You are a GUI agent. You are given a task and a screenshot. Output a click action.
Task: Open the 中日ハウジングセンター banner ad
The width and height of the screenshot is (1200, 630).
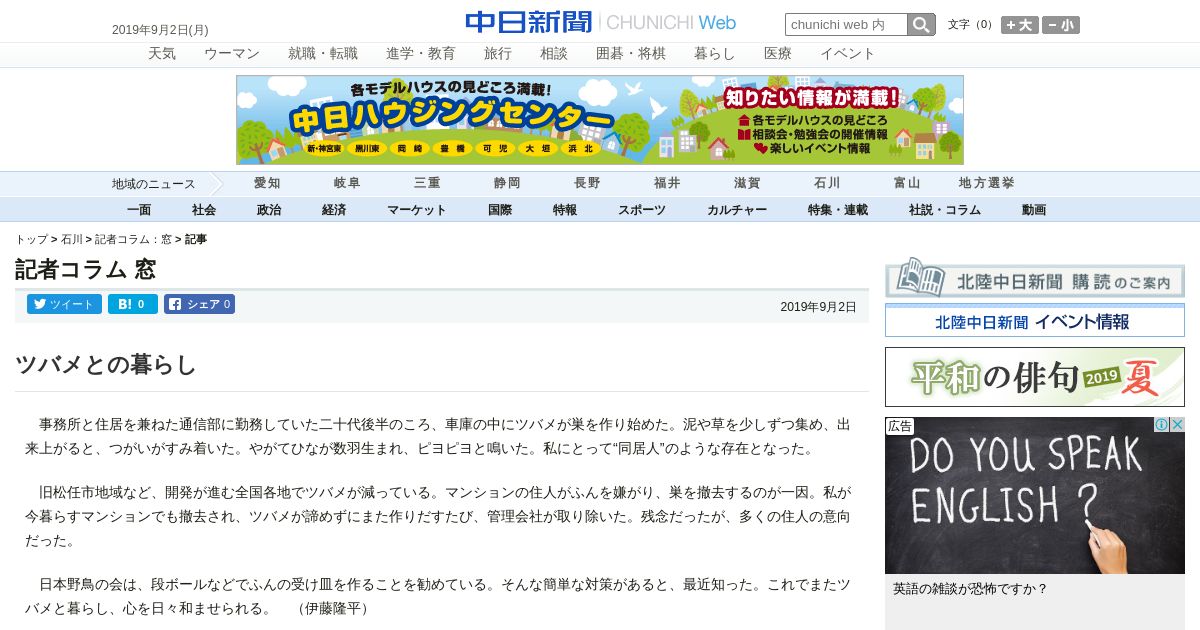[600, 120]
